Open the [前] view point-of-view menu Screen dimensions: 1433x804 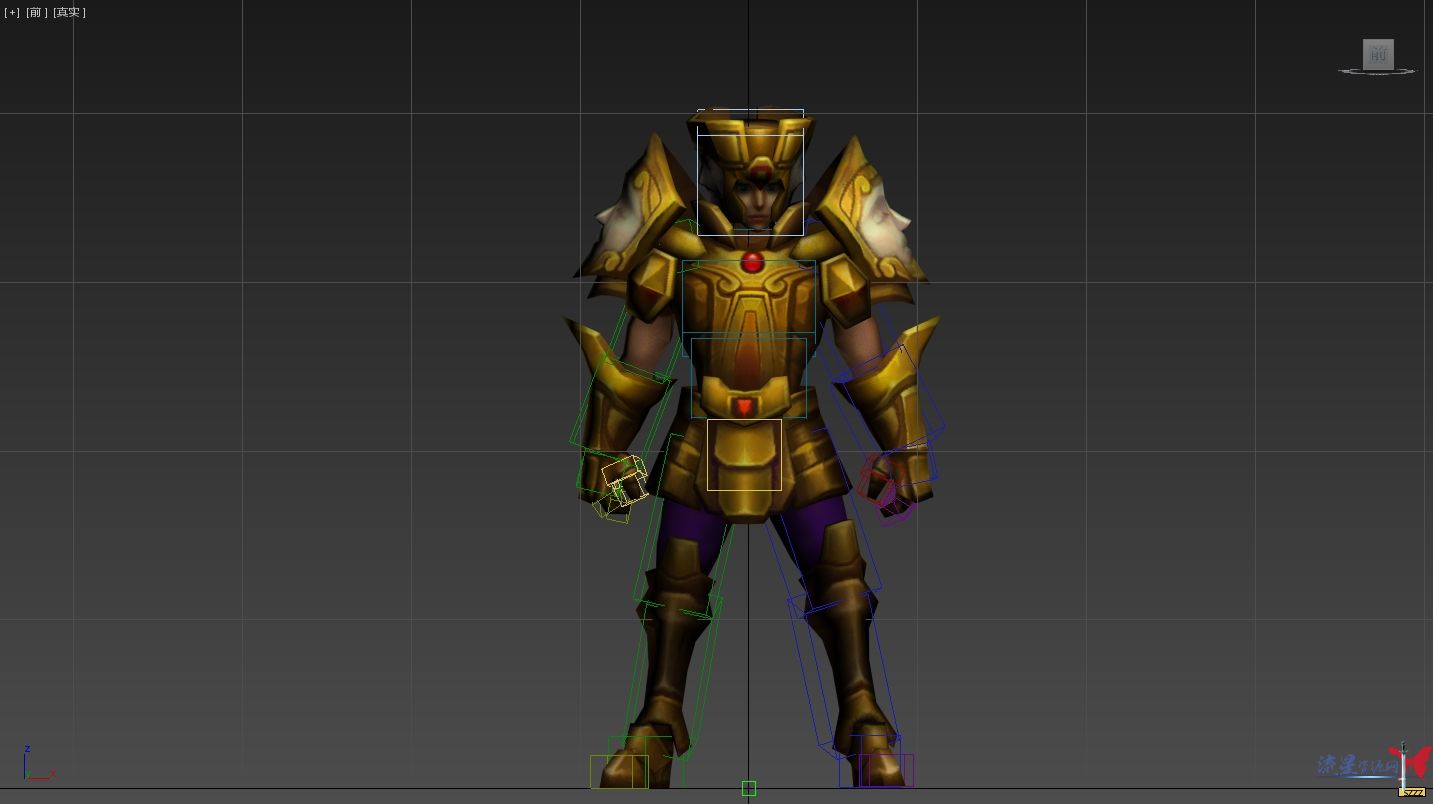(36, 12)
